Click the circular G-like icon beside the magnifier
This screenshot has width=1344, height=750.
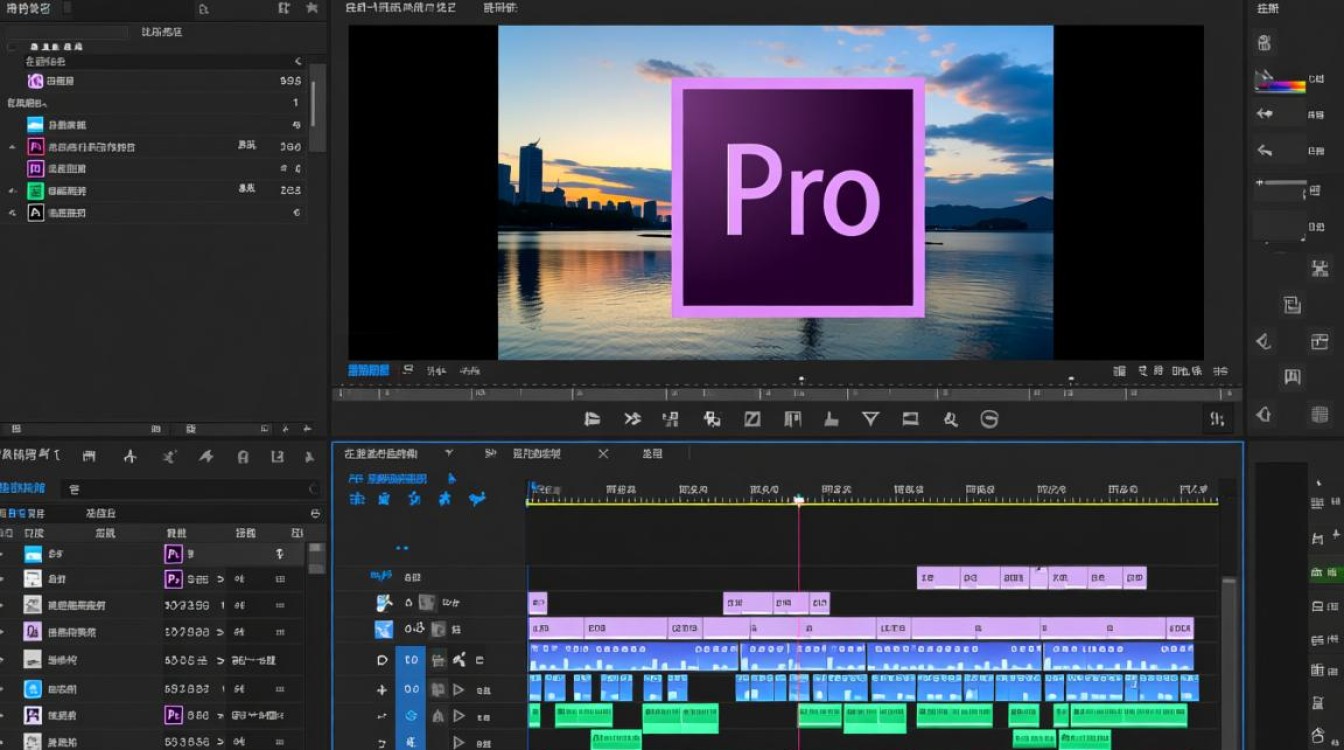990,419
